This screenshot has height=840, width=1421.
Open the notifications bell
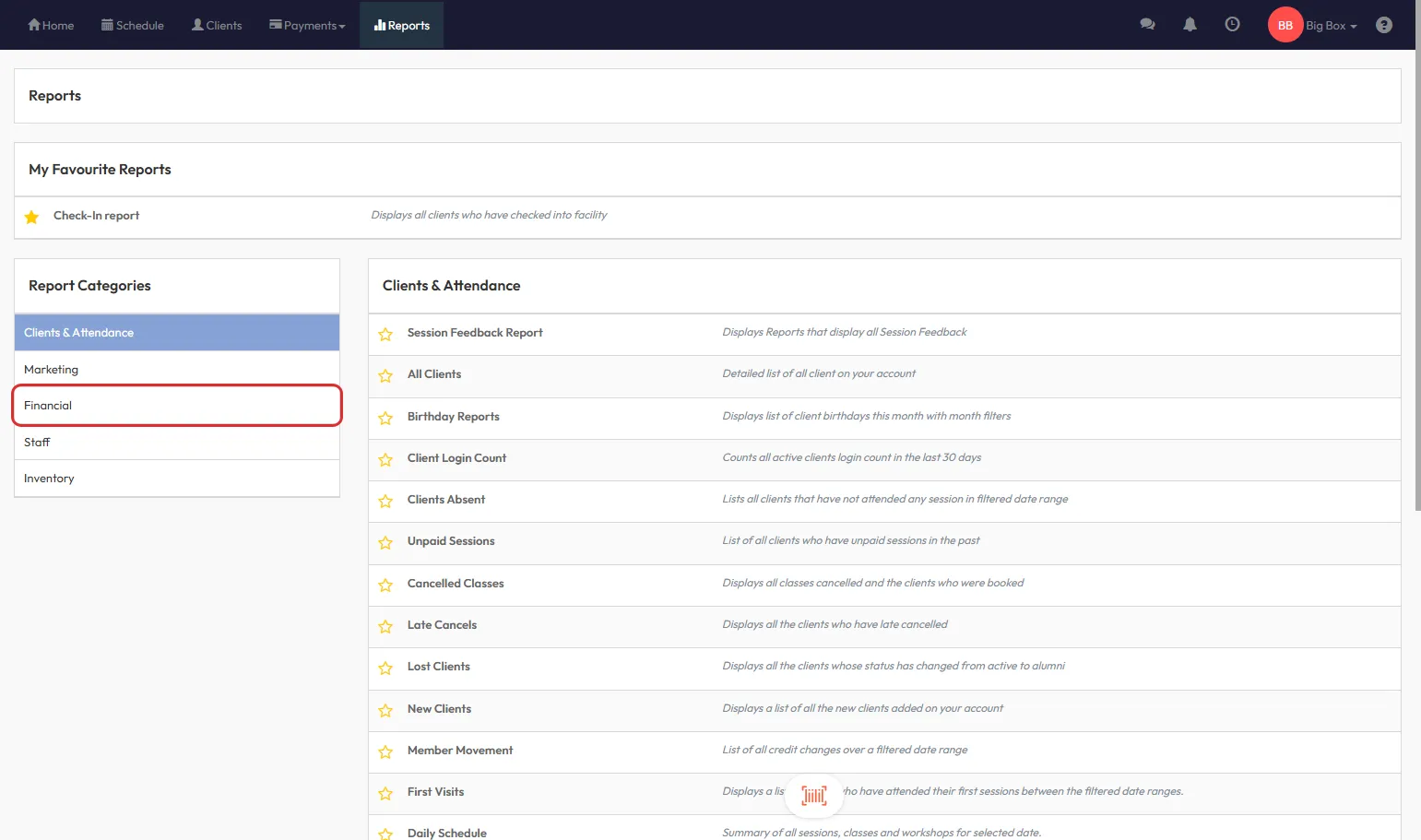click(x=1190, y=25)
